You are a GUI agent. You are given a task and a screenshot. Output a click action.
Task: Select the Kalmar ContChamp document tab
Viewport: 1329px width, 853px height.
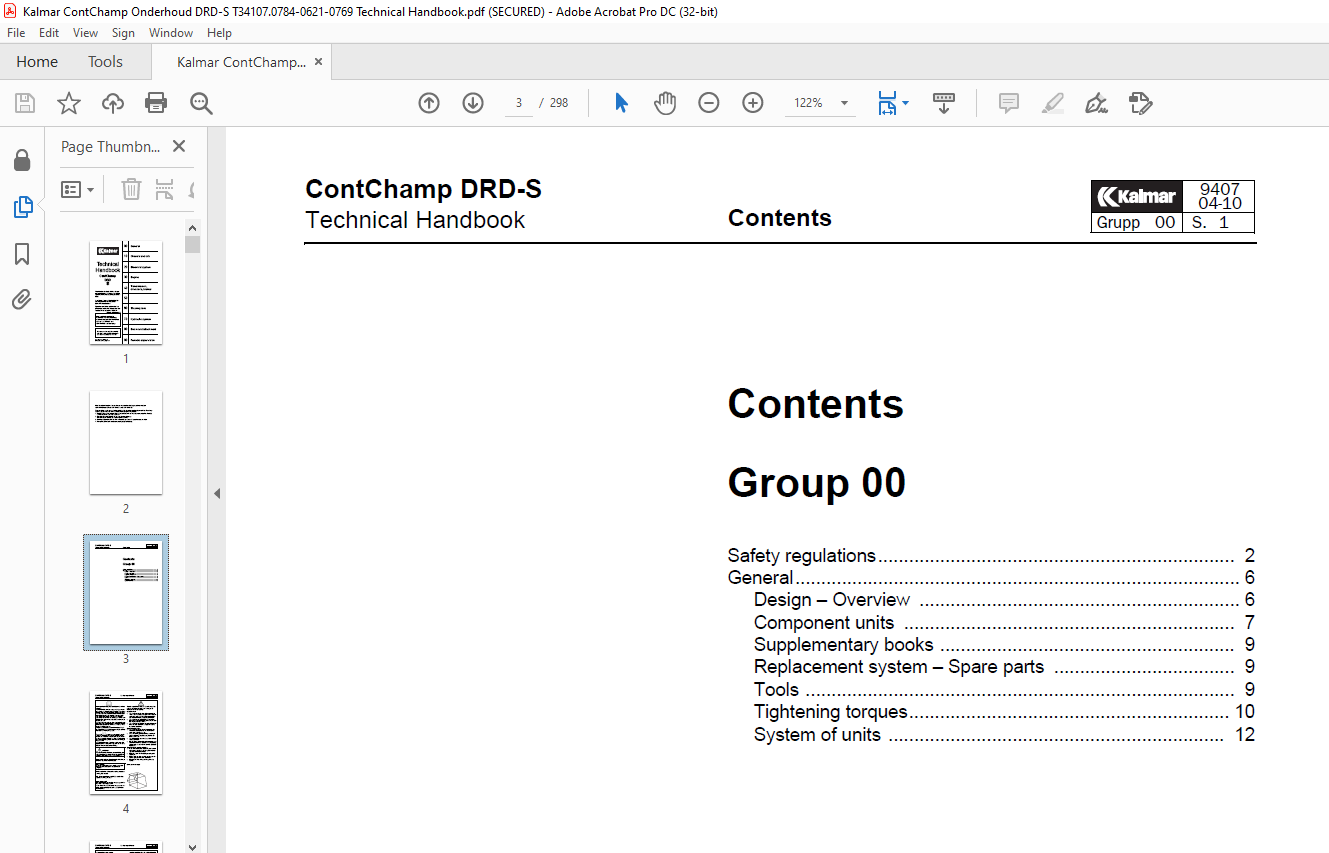coord(241,62)
